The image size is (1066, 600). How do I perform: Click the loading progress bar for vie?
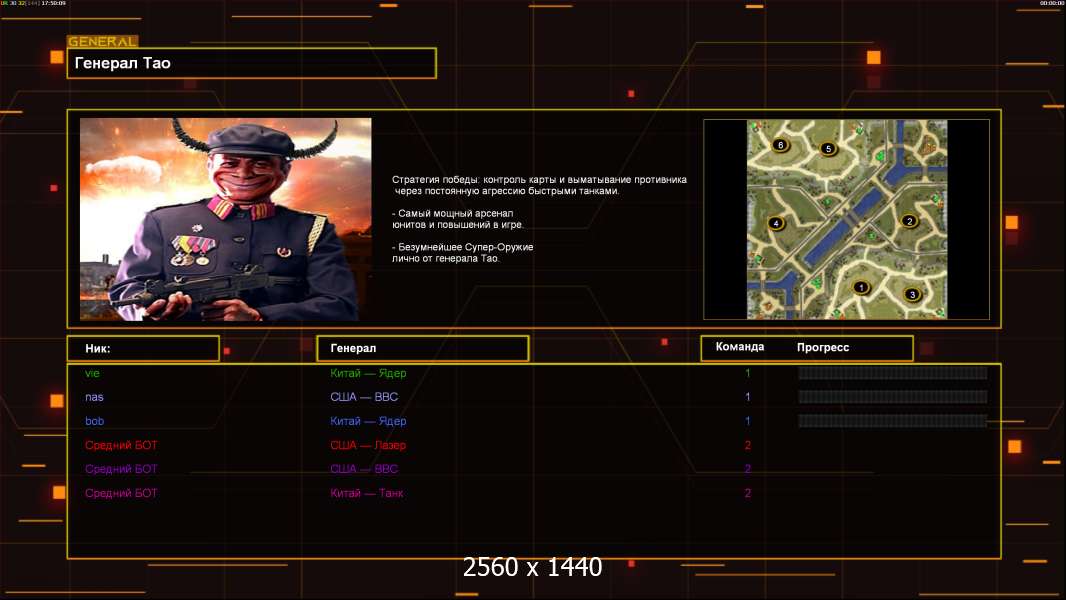(x=893, y=373)
